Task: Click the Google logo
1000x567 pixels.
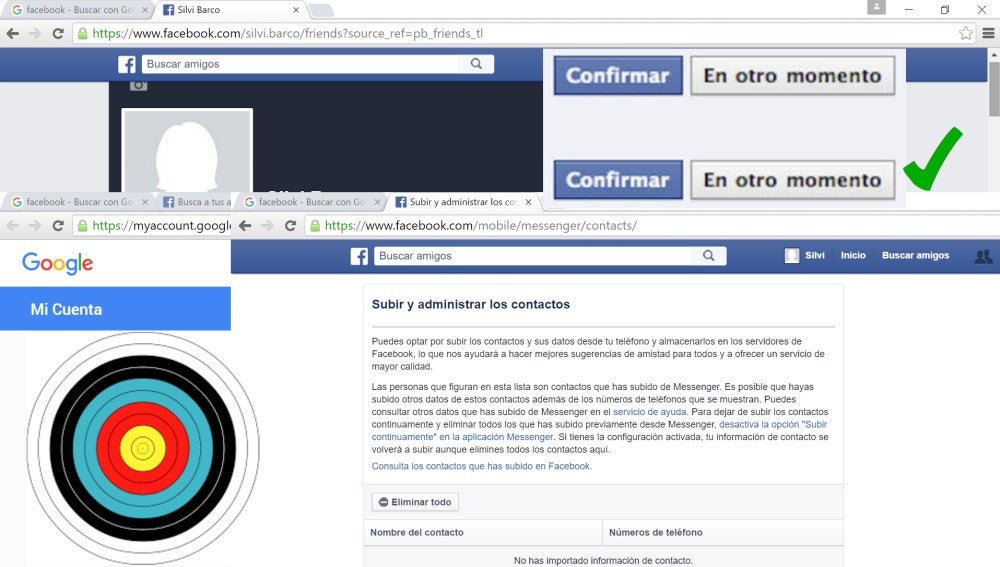Action: click(x=57, y=263)
